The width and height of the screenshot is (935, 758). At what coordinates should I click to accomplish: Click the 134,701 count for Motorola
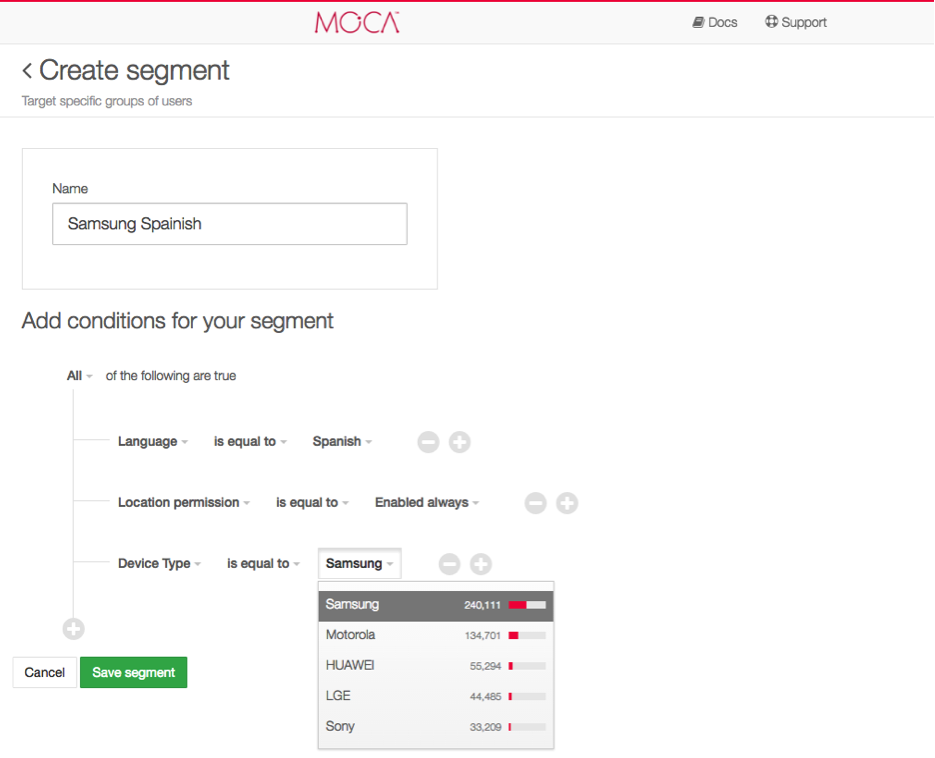482,636
